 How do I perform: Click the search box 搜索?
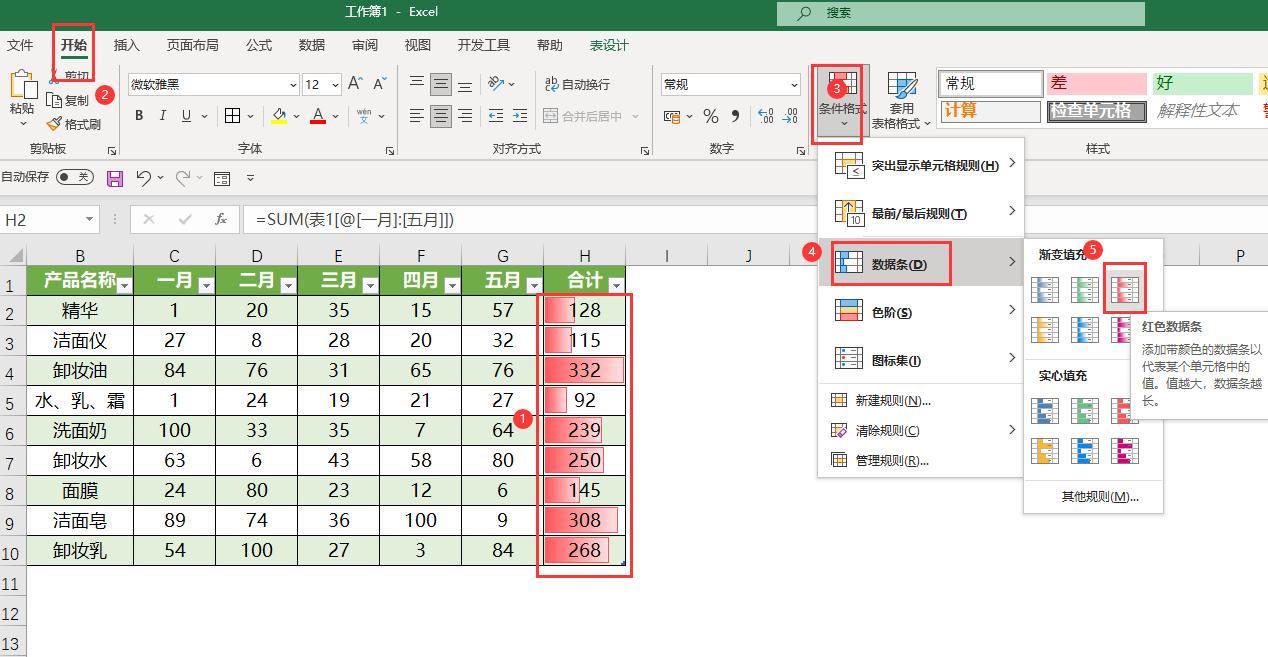(x=960, y=13)
